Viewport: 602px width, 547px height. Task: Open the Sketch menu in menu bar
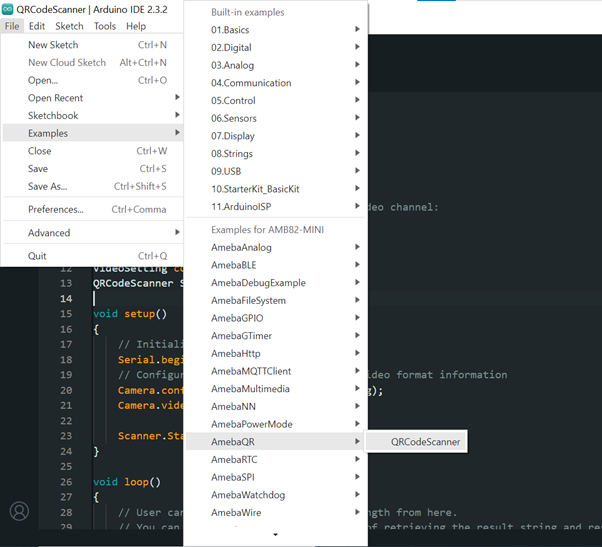click(69, 26)
